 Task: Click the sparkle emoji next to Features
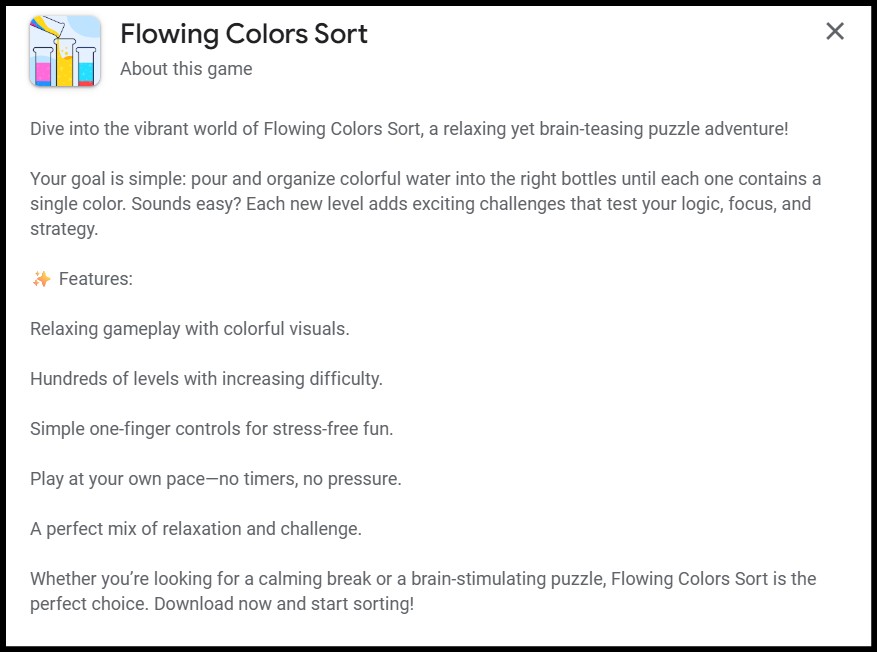41,279
